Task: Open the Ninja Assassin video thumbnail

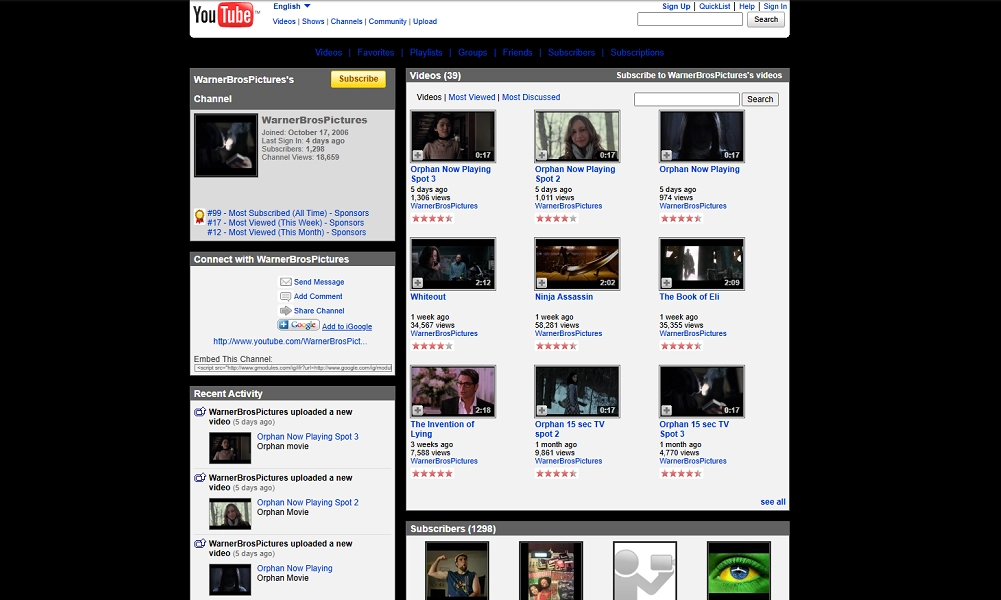Action: (x=577, y=264)
